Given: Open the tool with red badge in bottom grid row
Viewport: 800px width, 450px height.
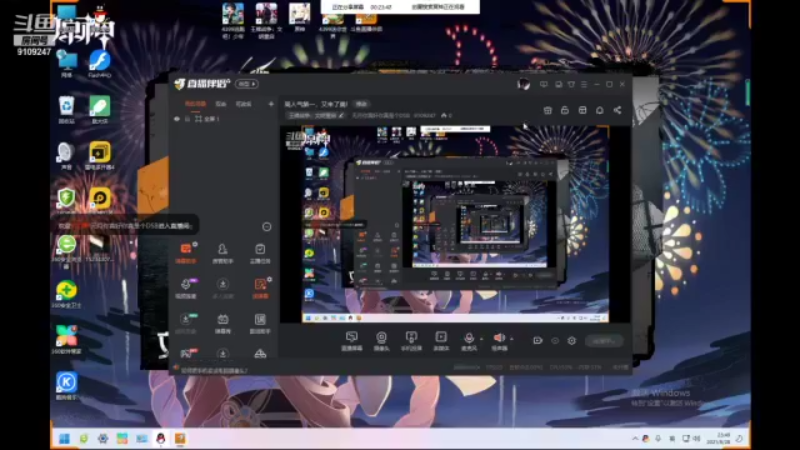Looking at the screenshot, I should click(186, 353).
